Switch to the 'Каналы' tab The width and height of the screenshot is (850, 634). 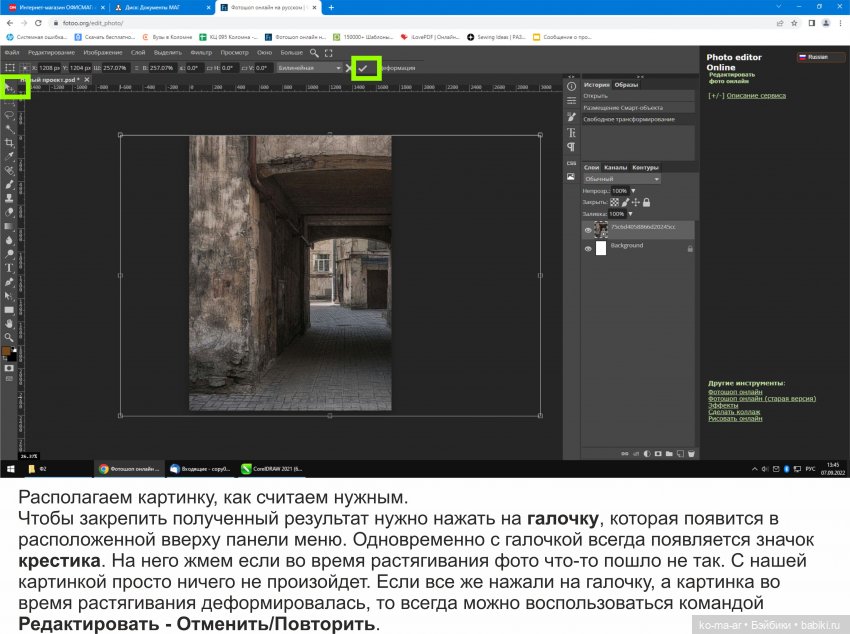[x=615, y=167]
